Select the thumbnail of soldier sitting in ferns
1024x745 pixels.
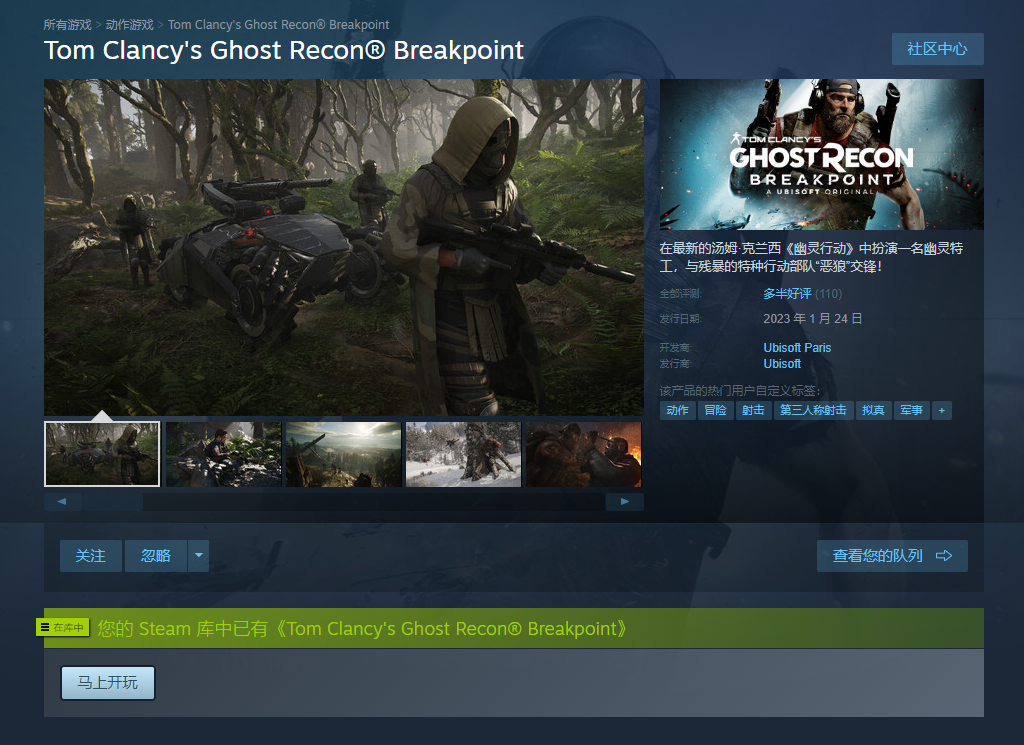[223, 454]
